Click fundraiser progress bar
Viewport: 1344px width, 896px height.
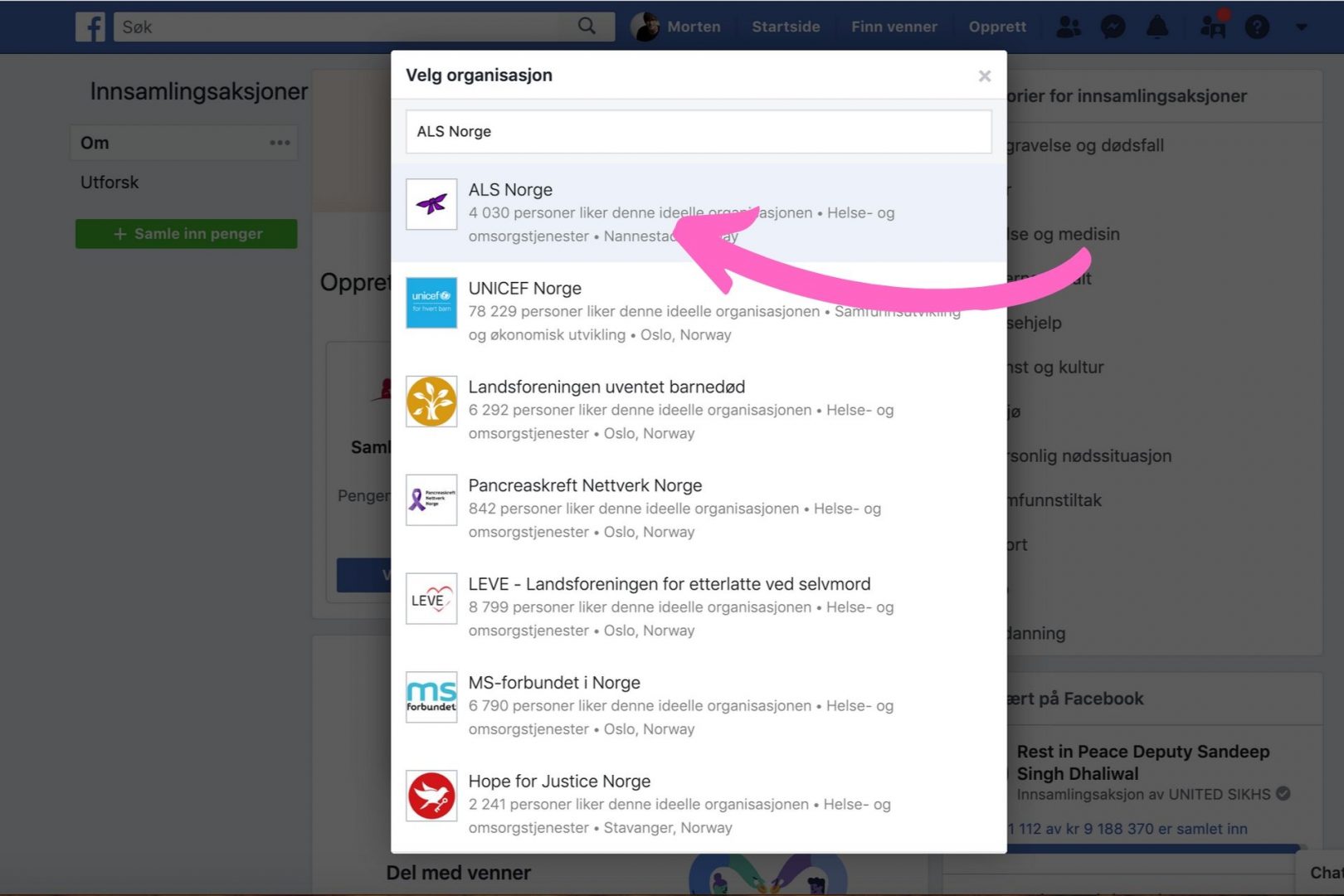point(1153,848)
